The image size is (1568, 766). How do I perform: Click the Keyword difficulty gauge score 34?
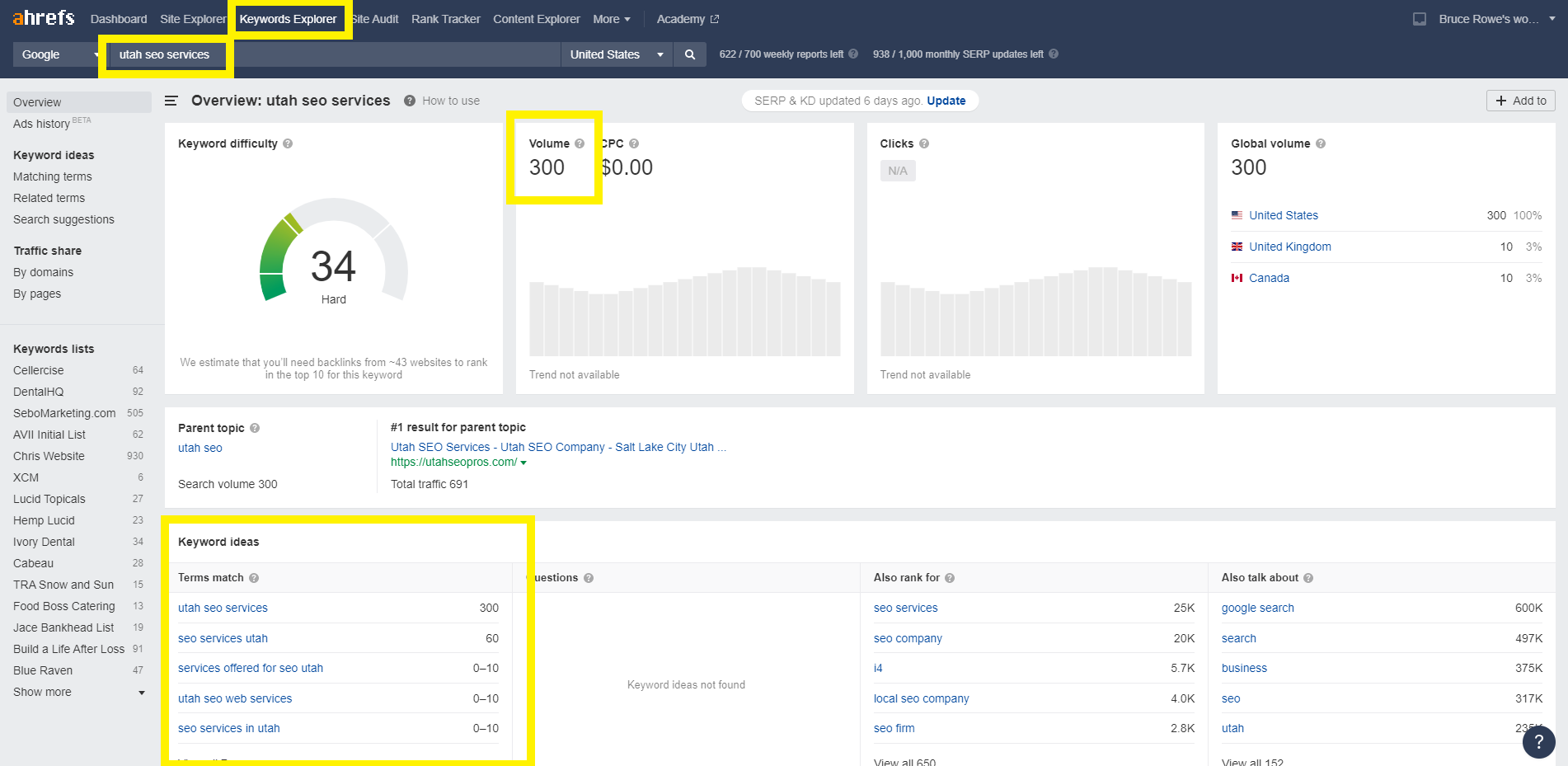coord(333,266)
